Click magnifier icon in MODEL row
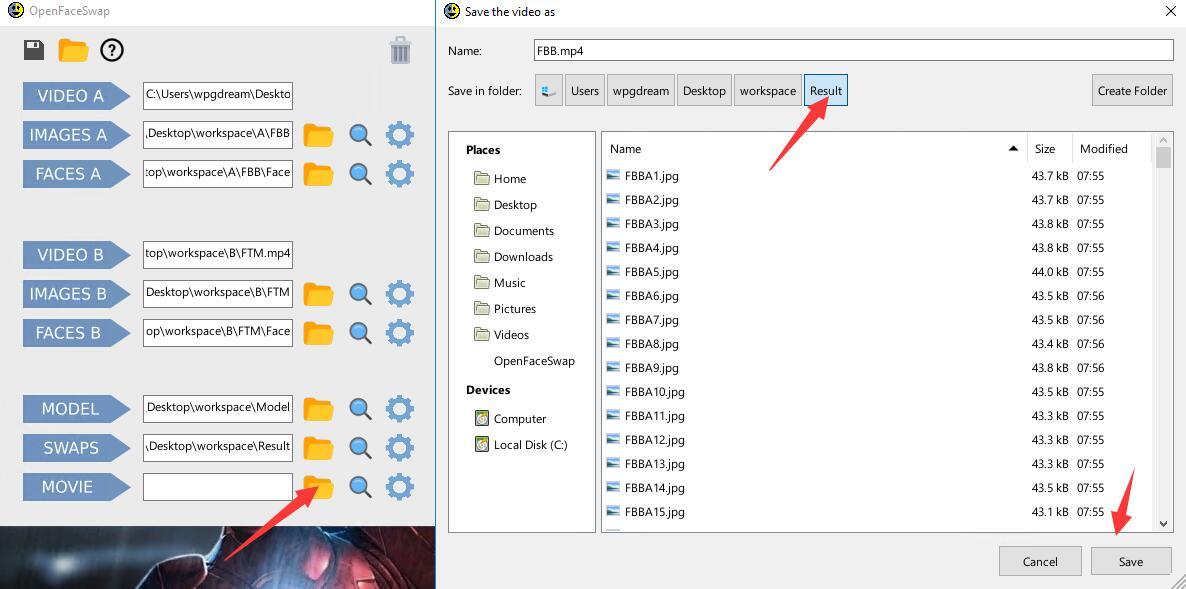Image resolution: width=1186 pixels, height=589 pixels. pos(360,409)
